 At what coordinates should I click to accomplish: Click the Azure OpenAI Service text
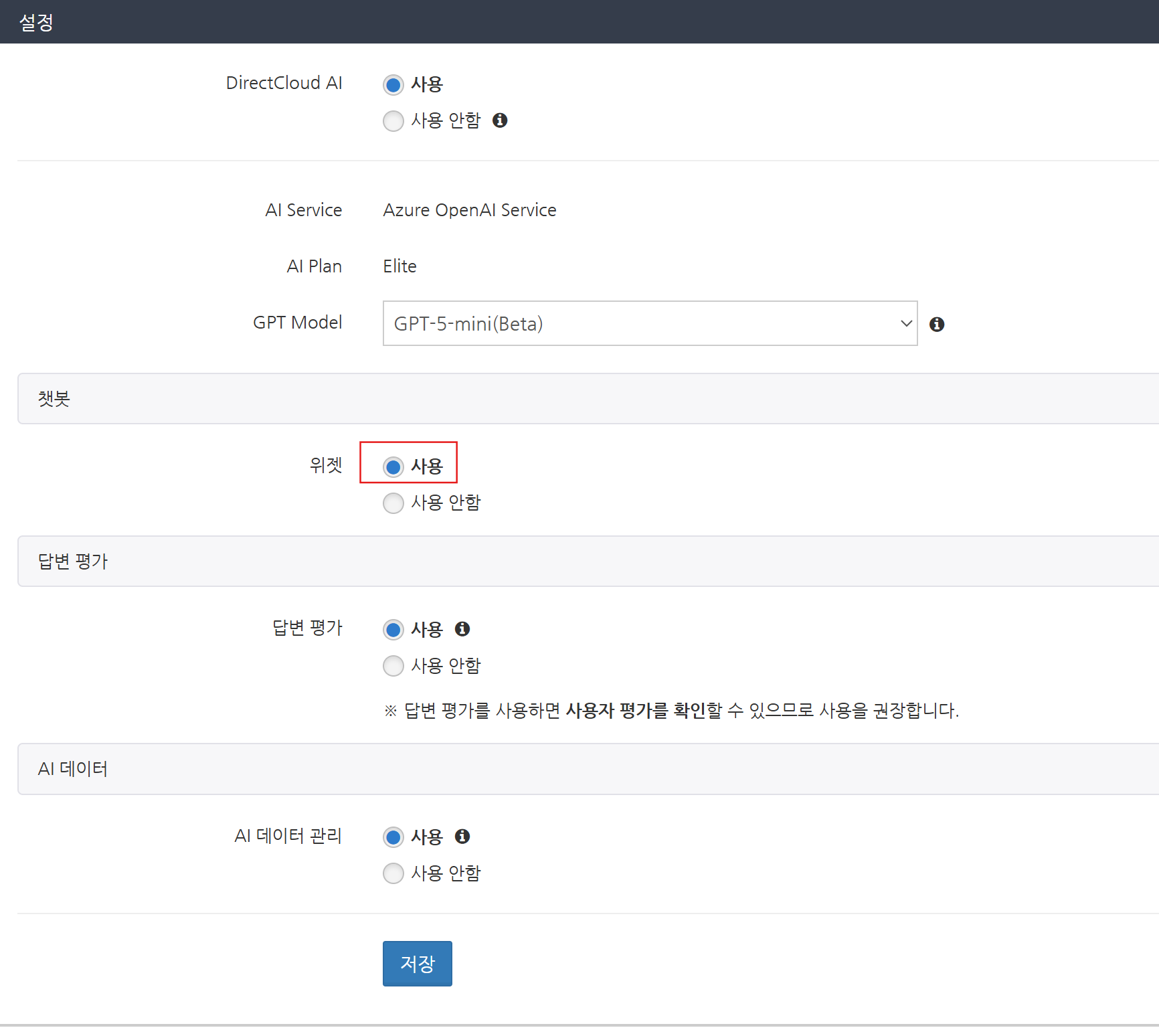469,210
